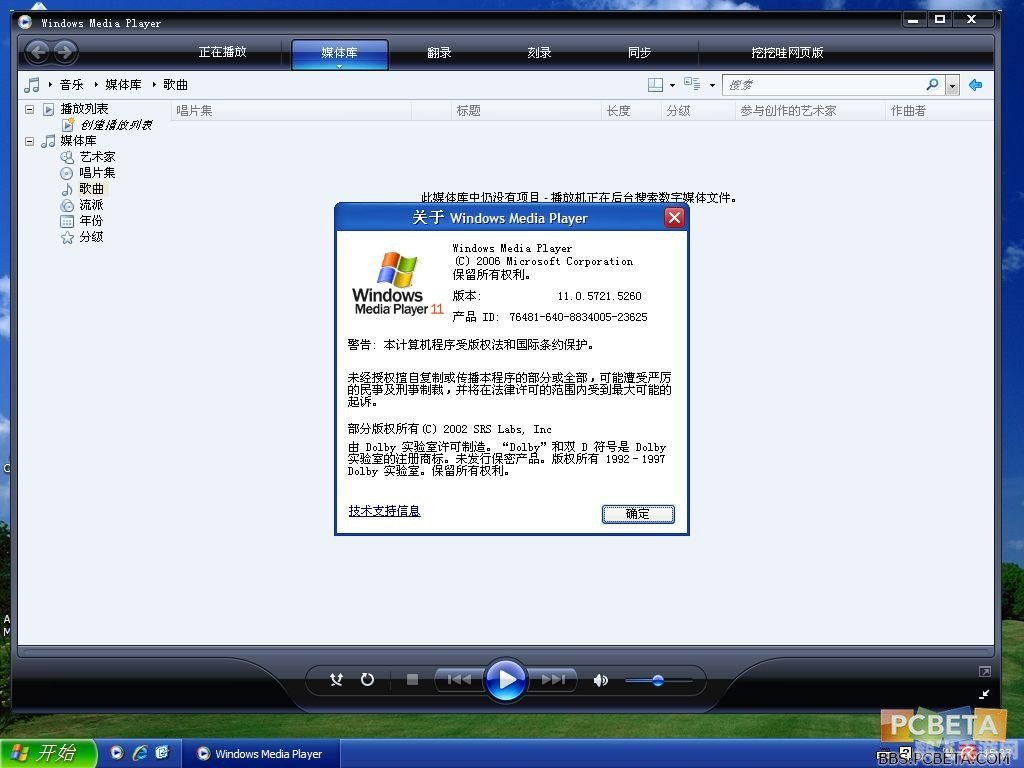Adjust the volume slider

(659, 679)
